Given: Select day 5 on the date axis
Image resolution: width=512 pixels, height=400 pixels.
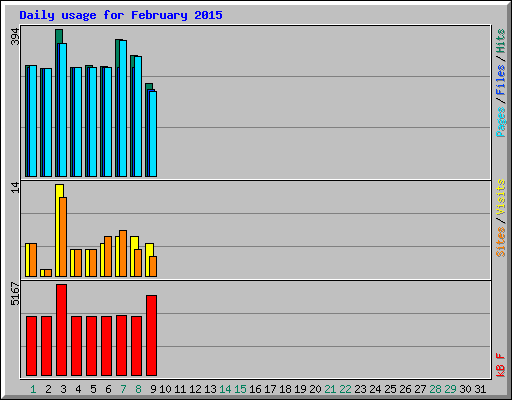Looking at the screenshot, I should (93, 389).
